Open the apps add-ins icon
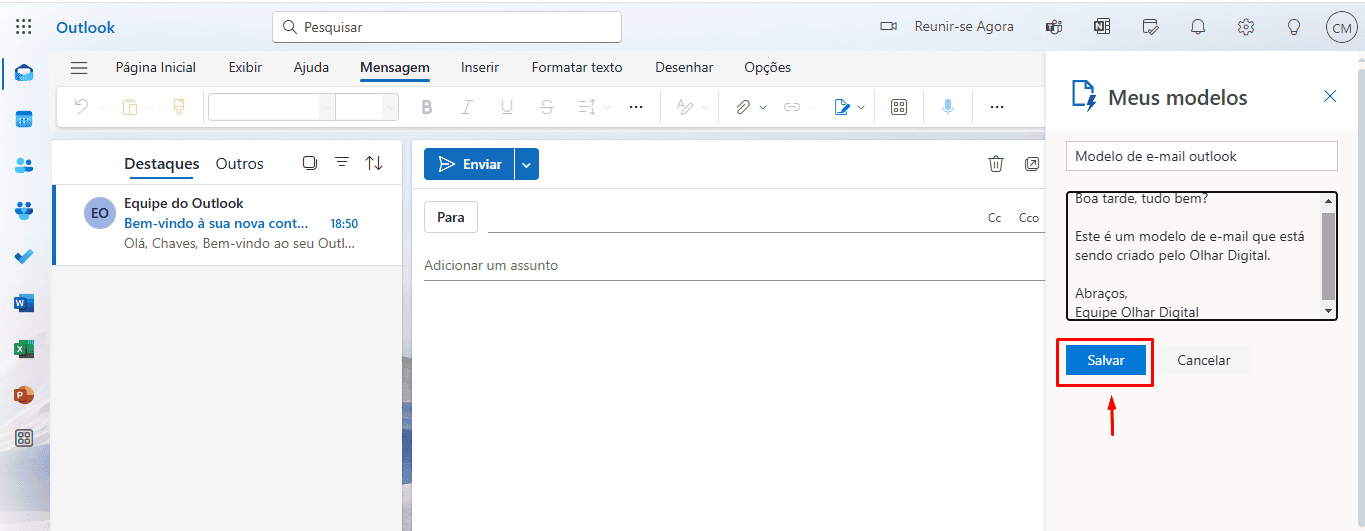Viewport: 1365px width, 531px height. (899, 107)
